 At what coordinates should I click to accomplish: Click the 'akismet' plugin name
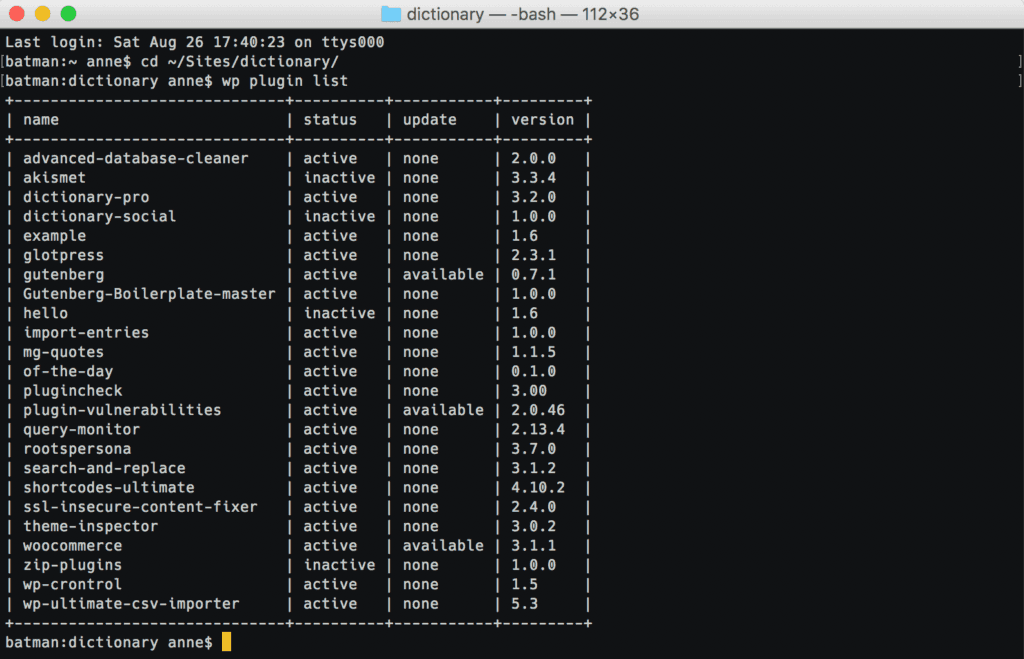pyautogui.click(x=55, y=178)
